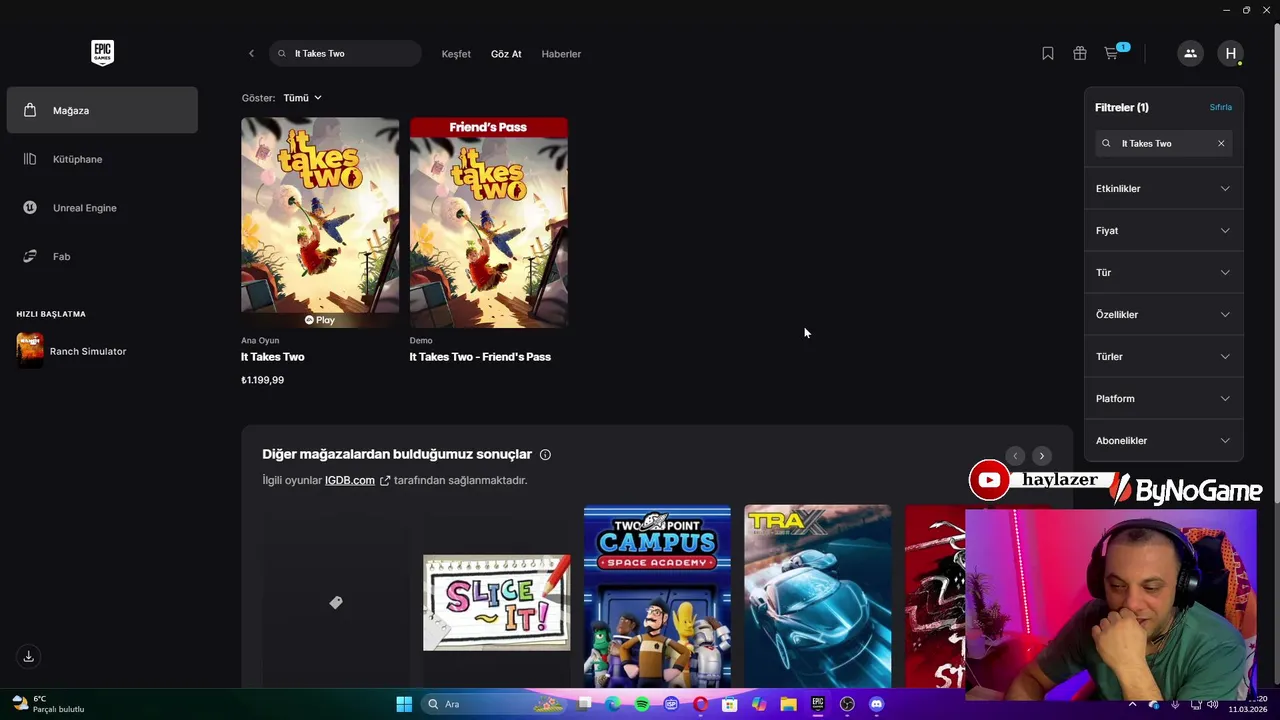Screen dimensions: 1280x720
Task: Open the volume control in tray
Action: click(1211, 704)
